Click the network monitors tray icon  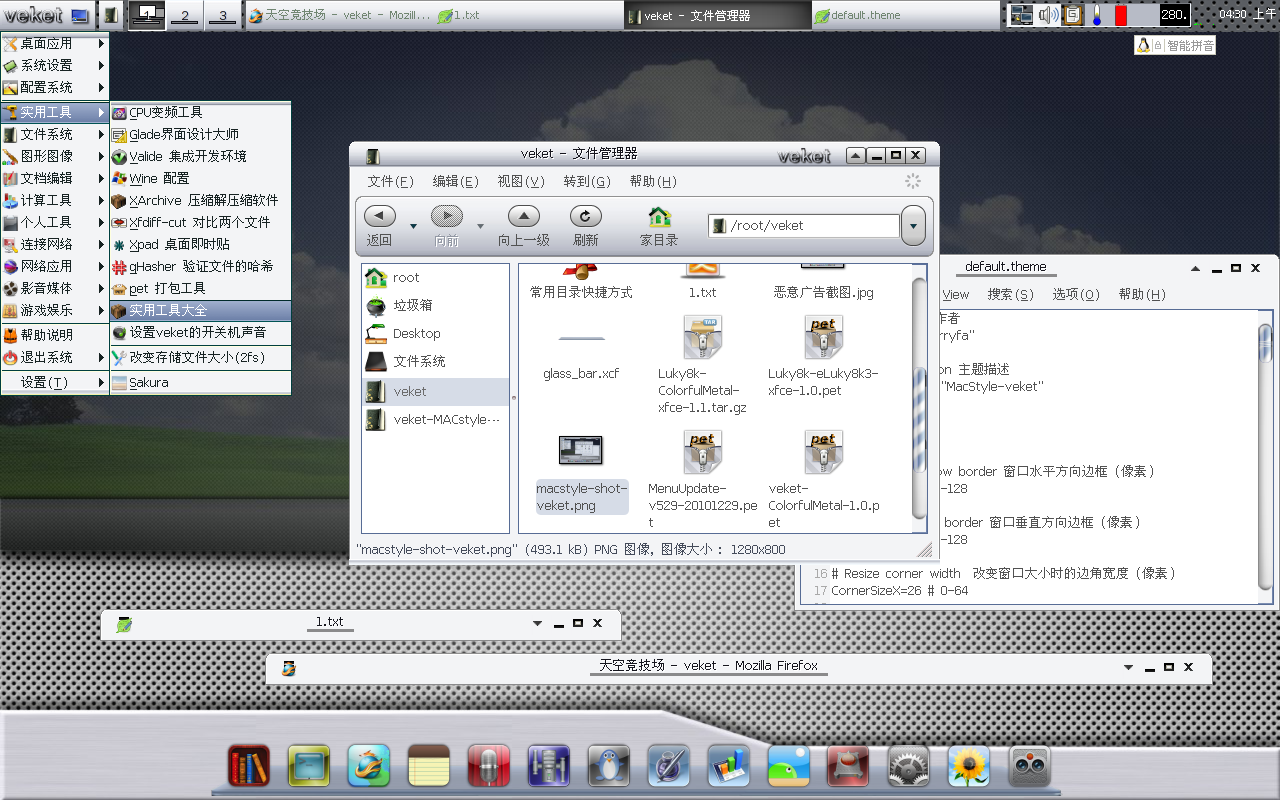[x=1021, y=15]
